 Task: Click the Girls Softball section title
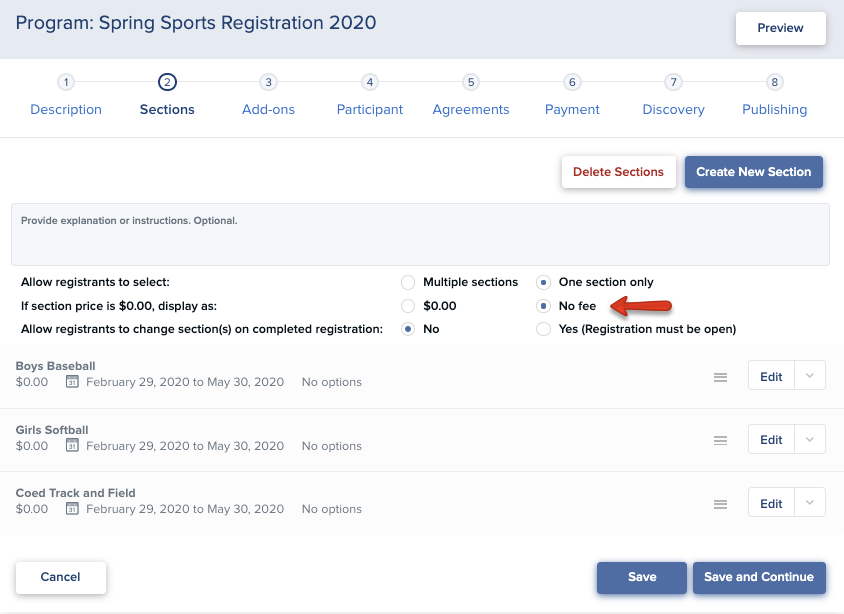[52, 430]
